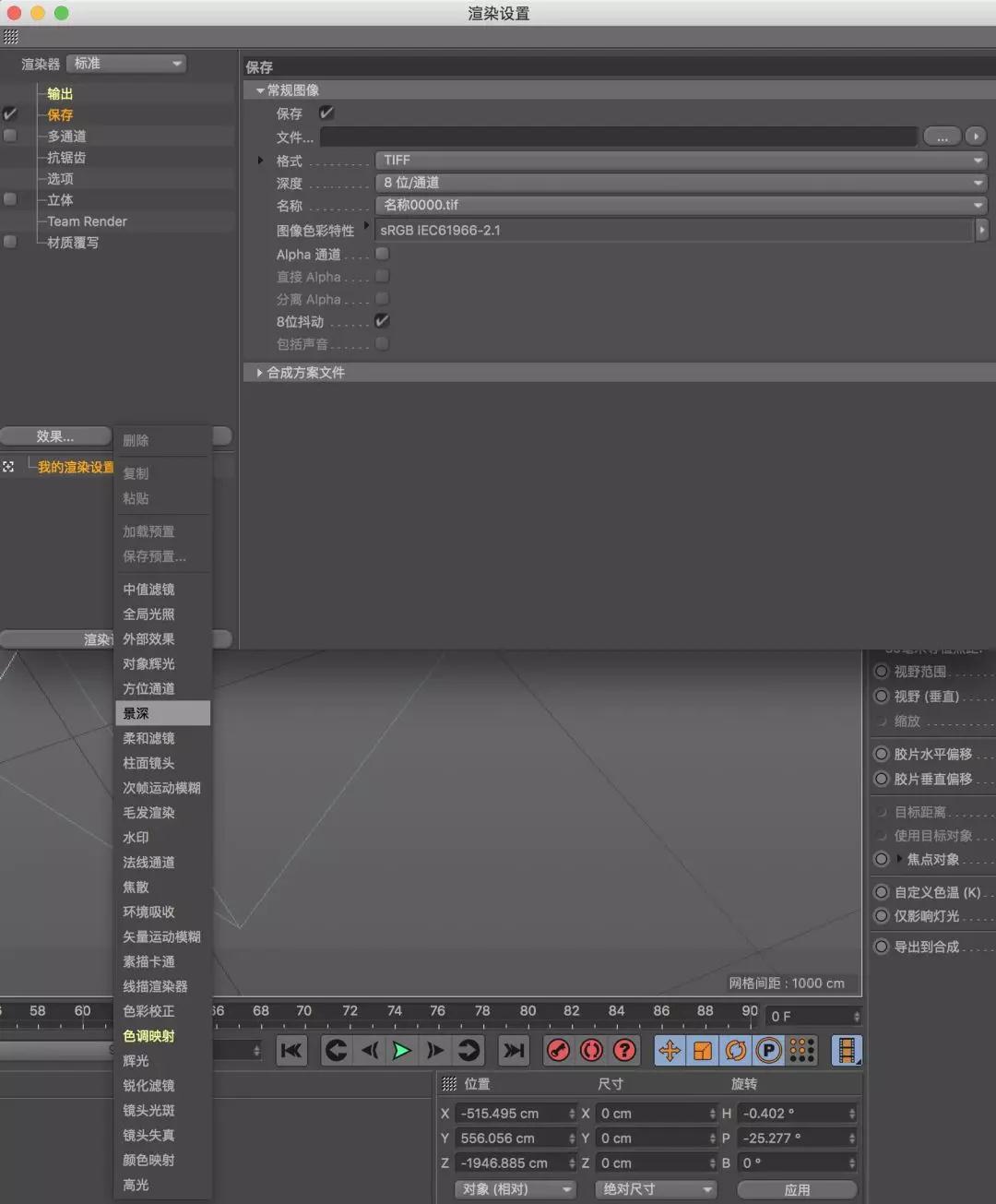Uncheck the 保存 checkbox in 常规图像
The width and height of the screenshot is (996, 1204).
coord(326,113)
